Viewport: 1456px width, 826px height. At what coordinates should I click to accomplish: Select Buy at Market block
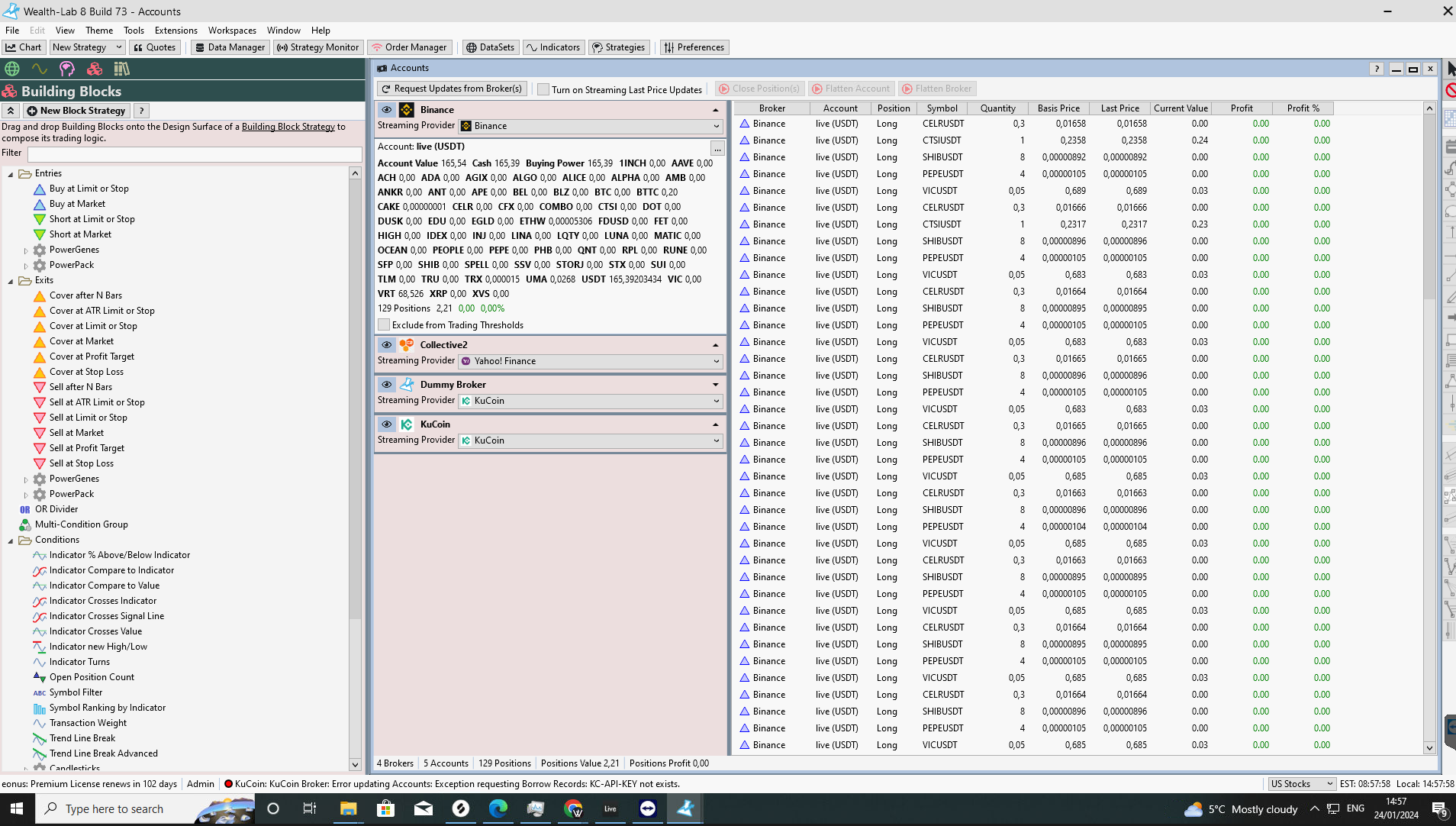point(77,205)
